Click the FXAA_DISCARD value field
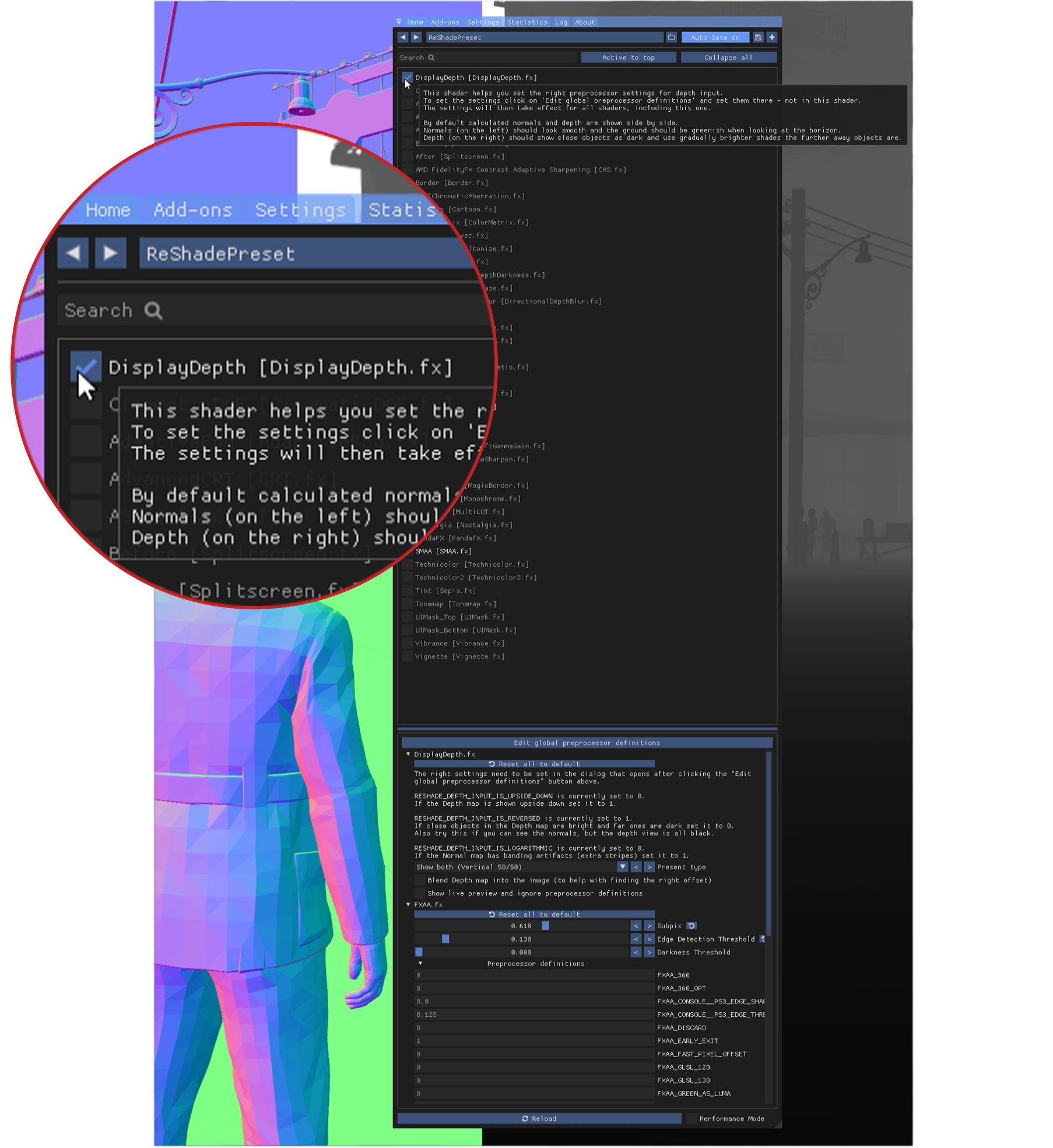Image resolution: width=1053 pixels, height=1148 pixels. click(x=534, y=1028)
